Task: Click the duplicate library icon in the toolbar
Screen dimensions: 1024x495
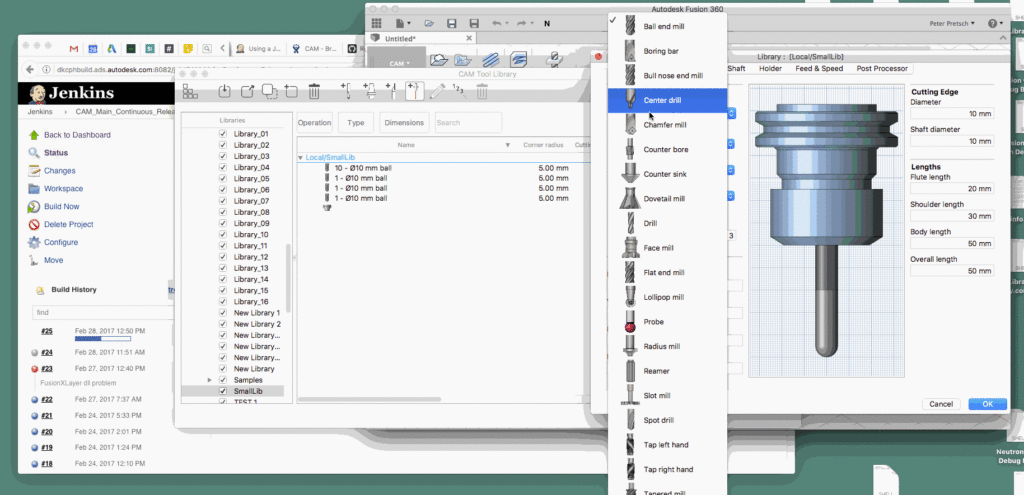Action: [x=269, y=91]
